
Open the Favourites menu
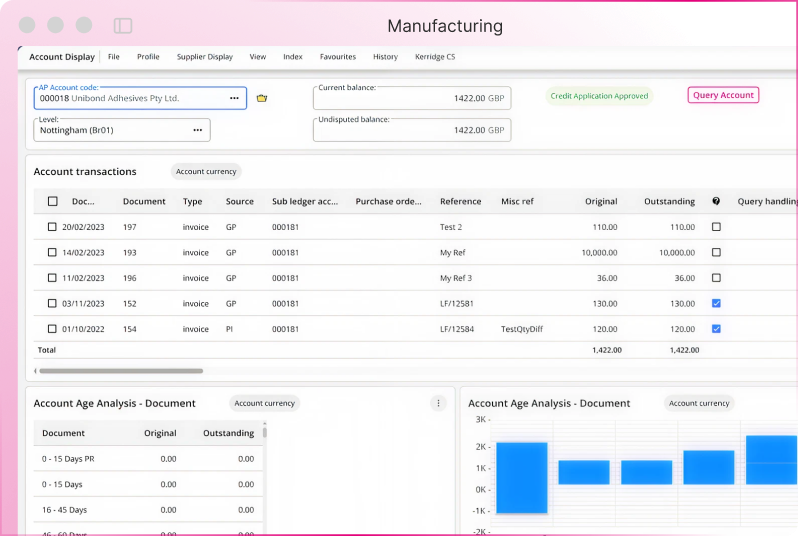tap(337, 57)
